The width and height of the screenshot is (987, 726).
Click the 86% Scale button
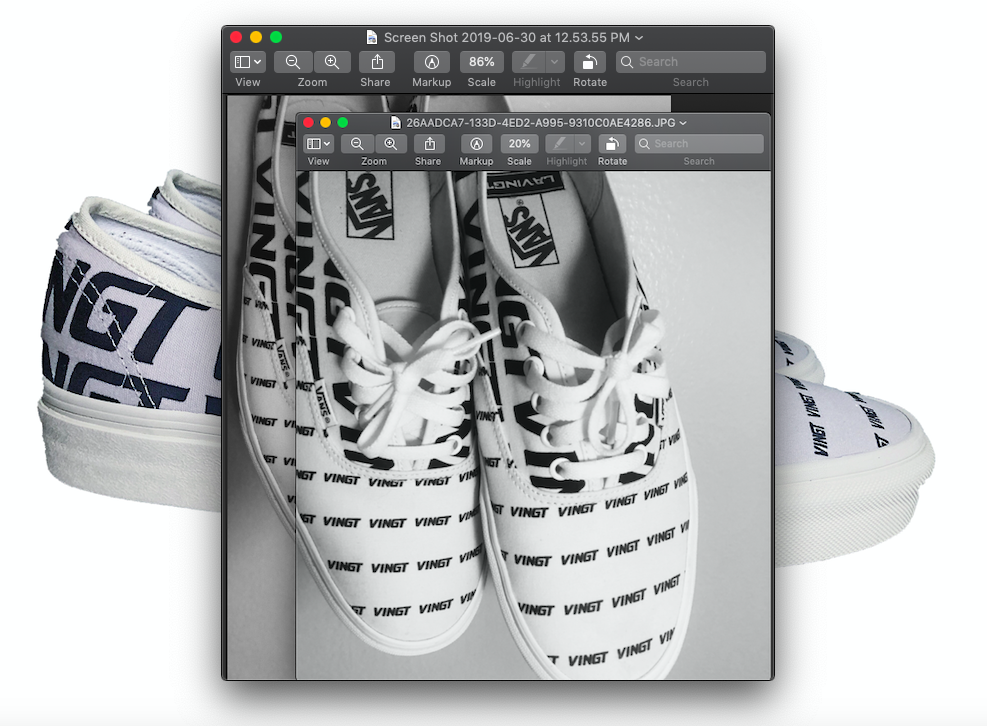(481, 62)
